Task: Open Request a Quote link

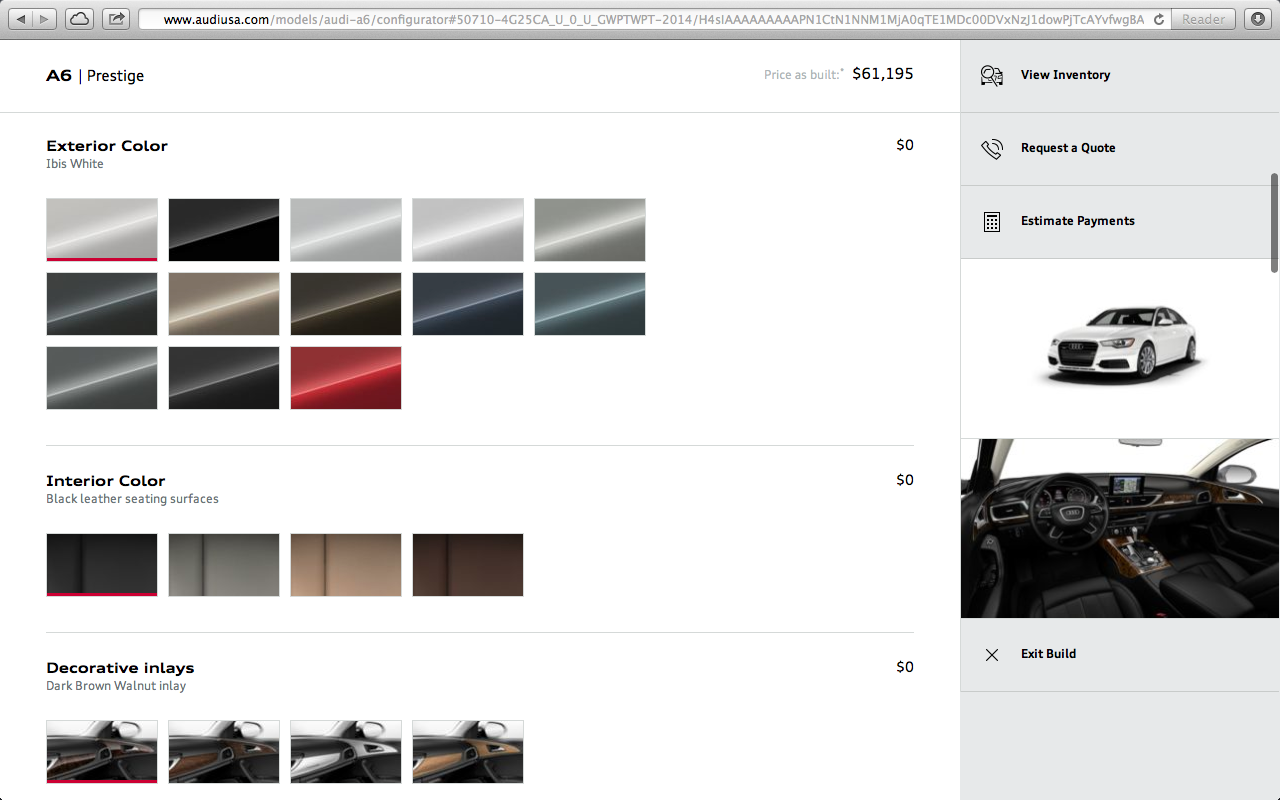Action: point(1068,148)
